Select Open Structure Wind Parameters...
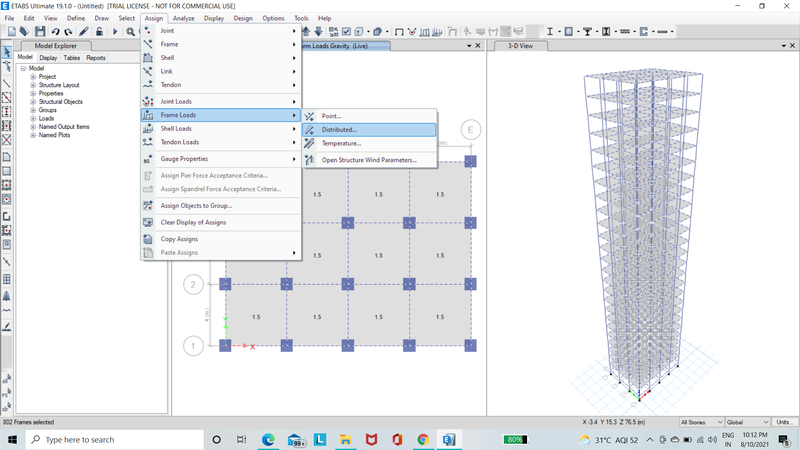800x450 pixels. tap(370, 160)
